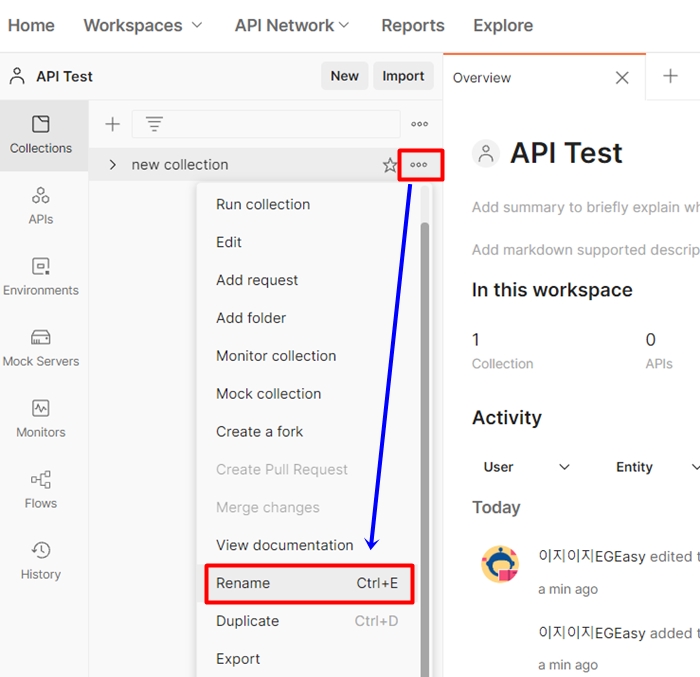Screen dimensions: 700x677
Task: Choose Rename from the menu
Action: 309,583
